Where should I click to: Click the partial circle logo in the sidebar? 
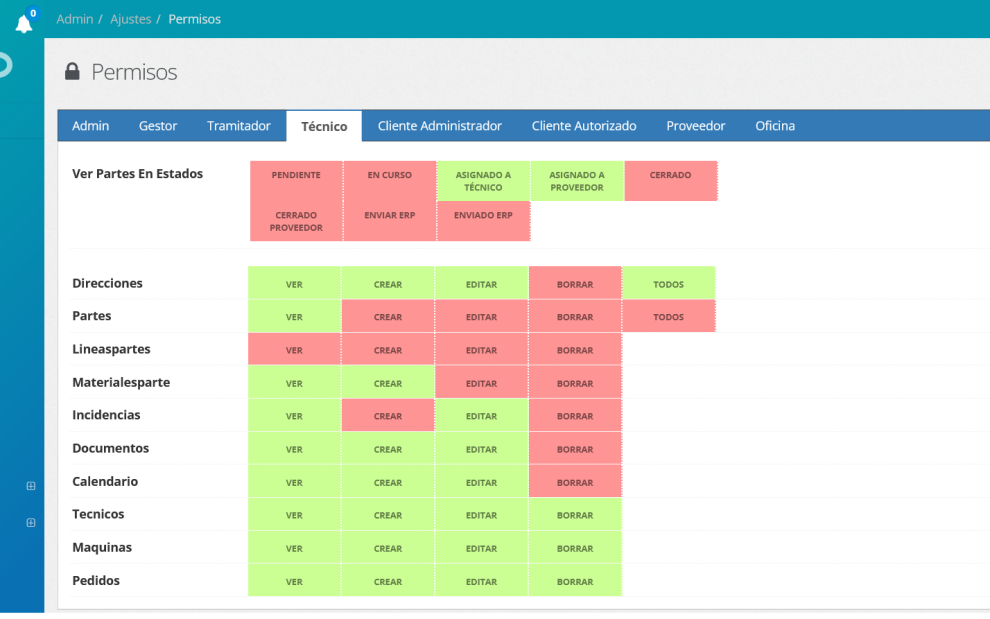pos(5,66)
